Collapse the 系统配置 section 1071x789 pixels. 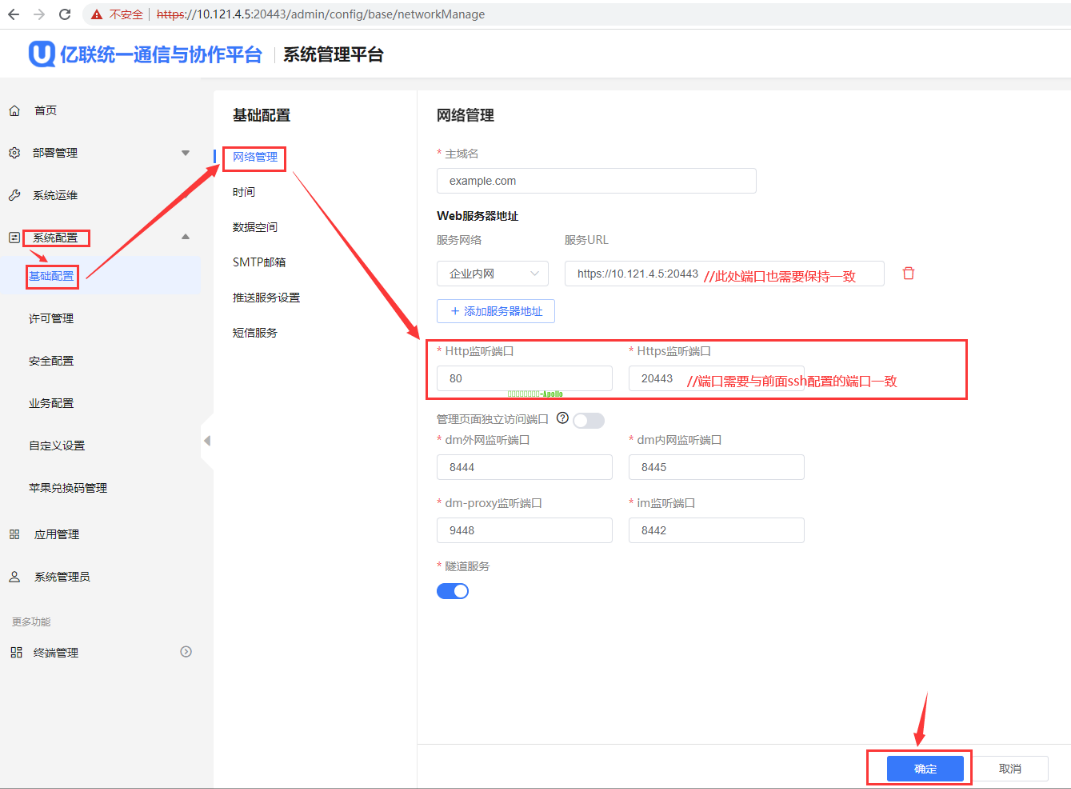(185, 237)
